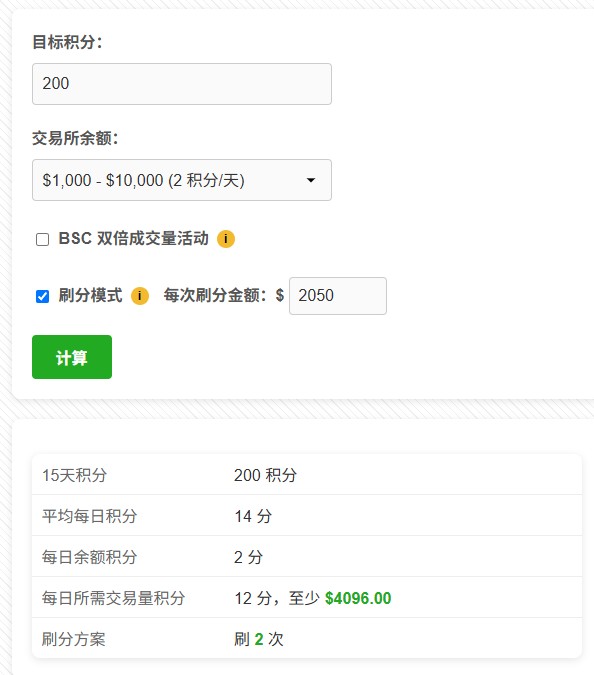594x675 pixels.
Task: Click the 刷分模式 label text
Action: (90, 296)
